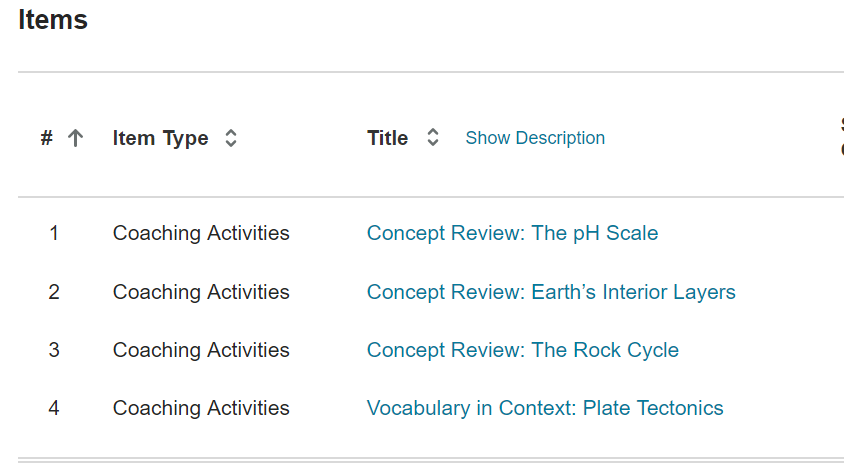Select row number 1 cell

[54, 233]
